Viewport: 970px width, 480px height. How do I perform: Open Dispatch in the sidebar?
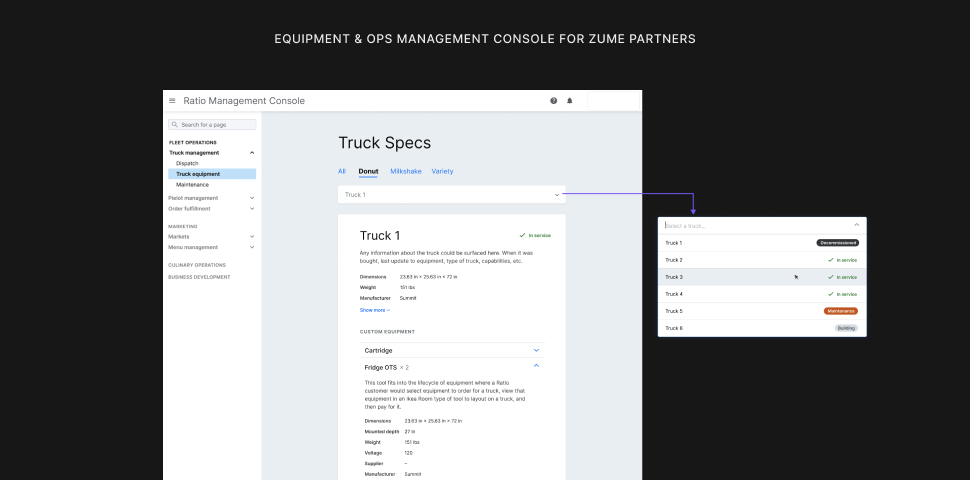(x=187, y=163)
